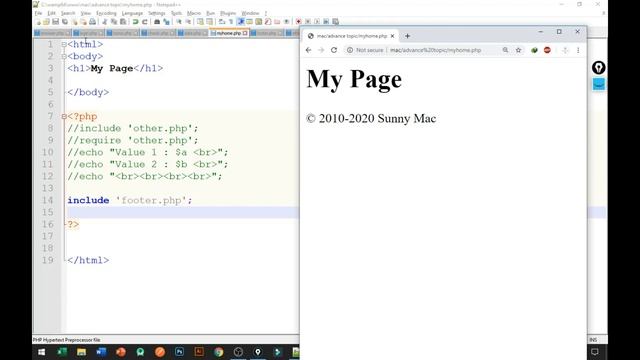Save the current file via toolbar icon
This screenshot has width=640, height=360.
56,22
